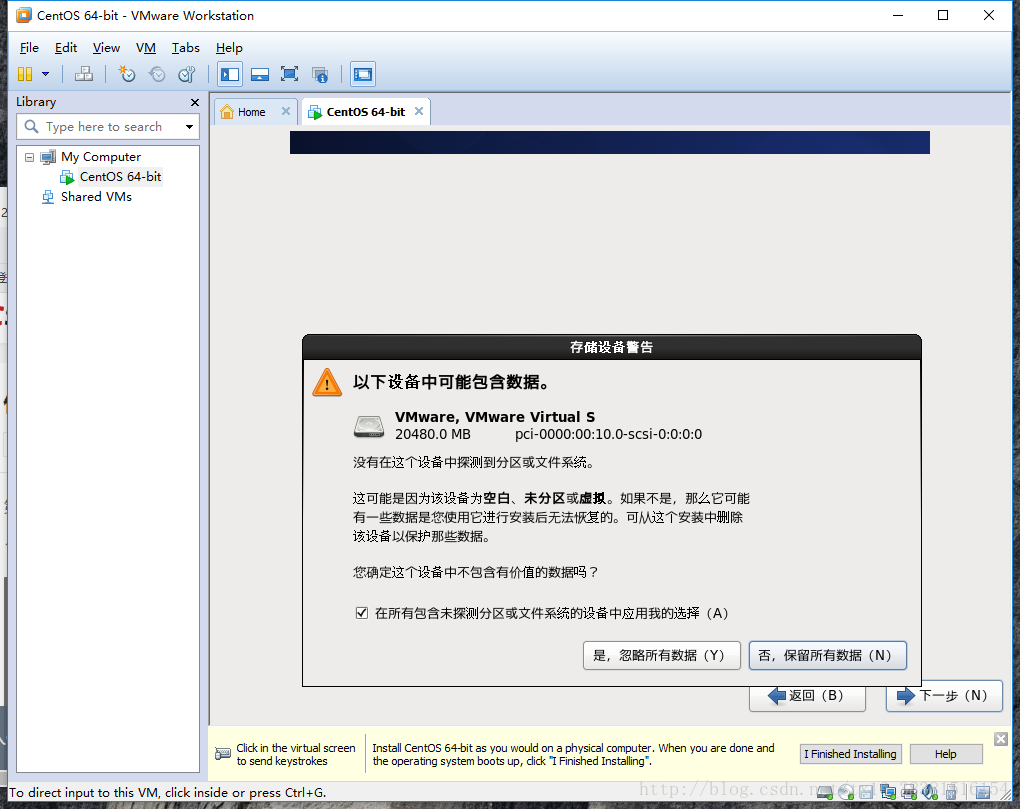
Task: Close the Library panel
Action: [195, 102]
